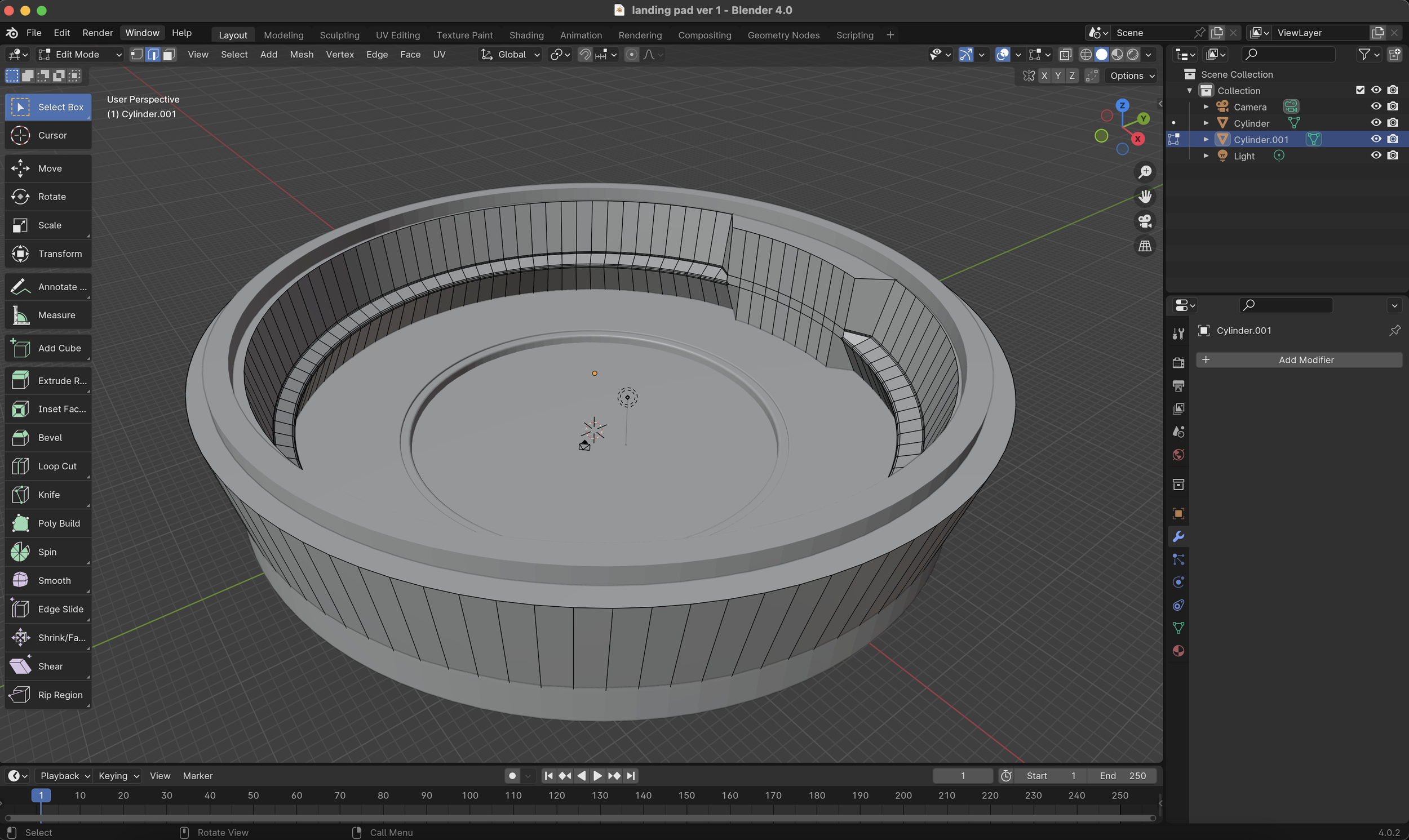Switch to the UV Editing workspace tab
1409x840 pixels.
click(x=397, y=34)
